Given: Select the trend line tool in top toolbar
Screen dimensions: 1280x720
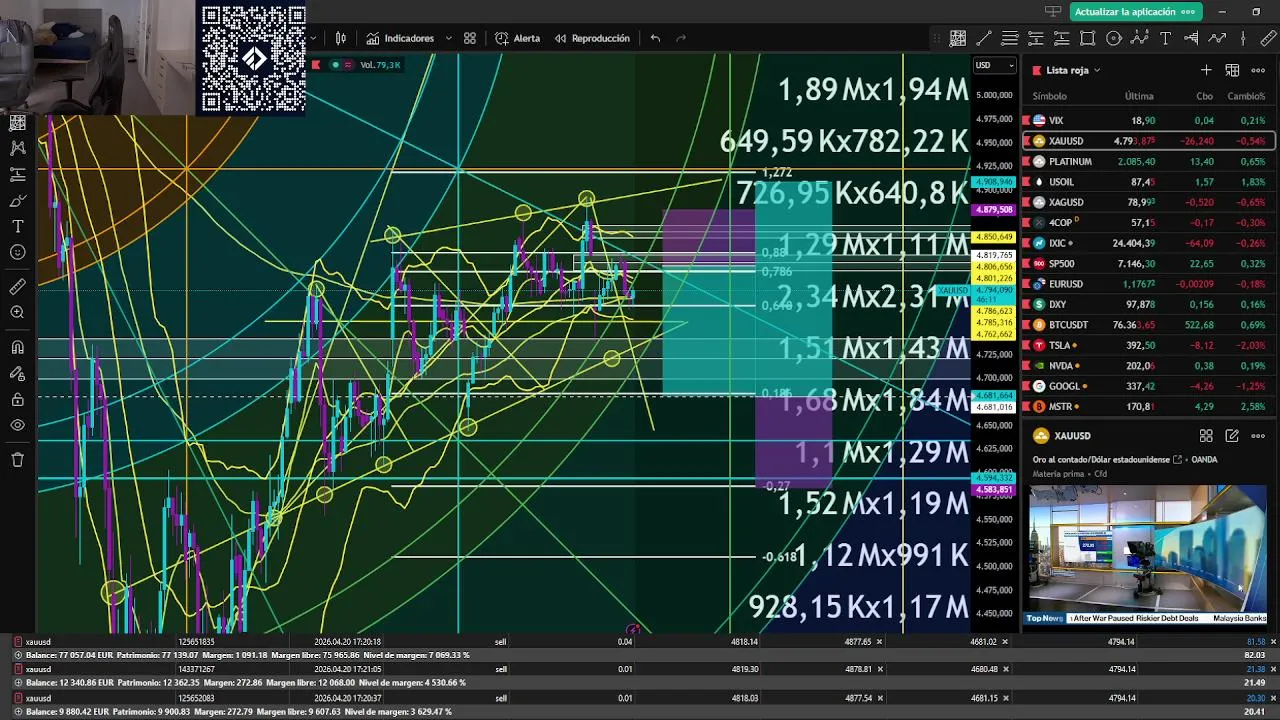Looking at the screenshot, I should click(x=984, y=38).
